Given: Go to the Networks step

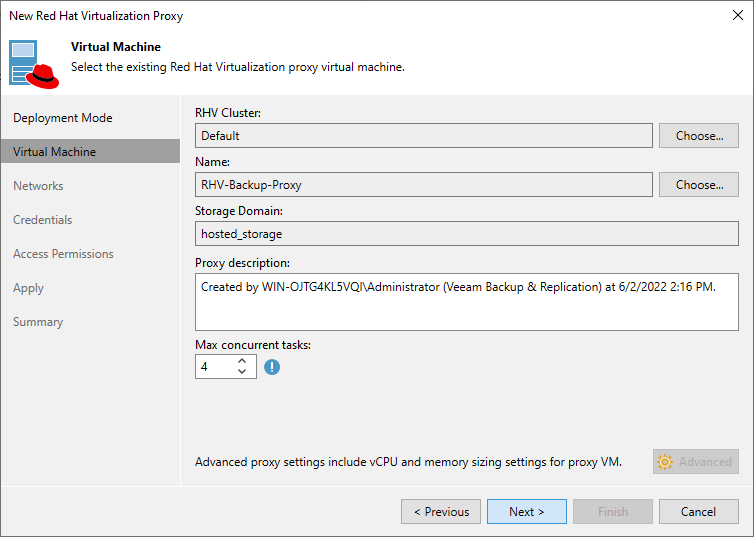Looking at the screenshot, I should pos(38,186).
